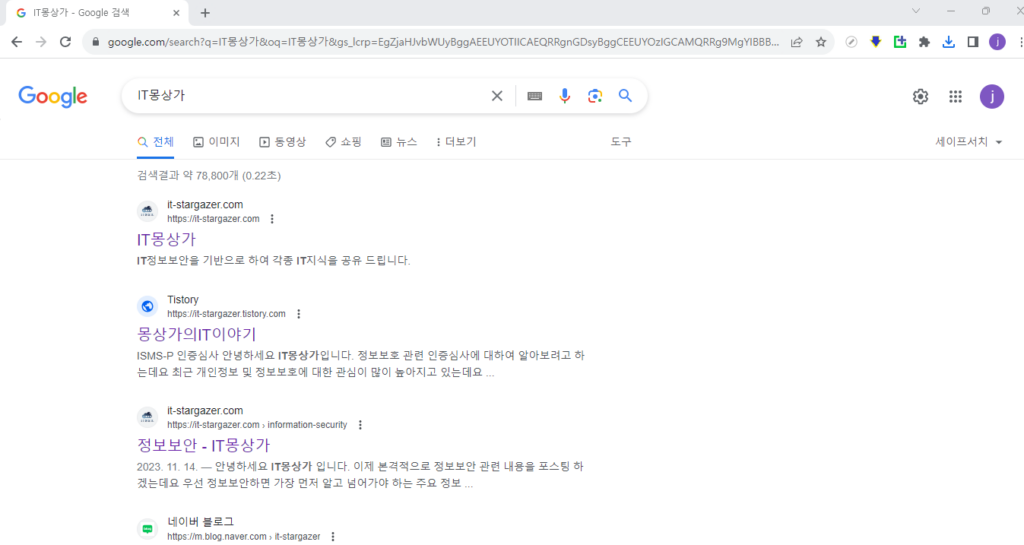Switch to the 이미지 tab
The height and width of the screenshot is (545, 1024).
pos(217,142)
